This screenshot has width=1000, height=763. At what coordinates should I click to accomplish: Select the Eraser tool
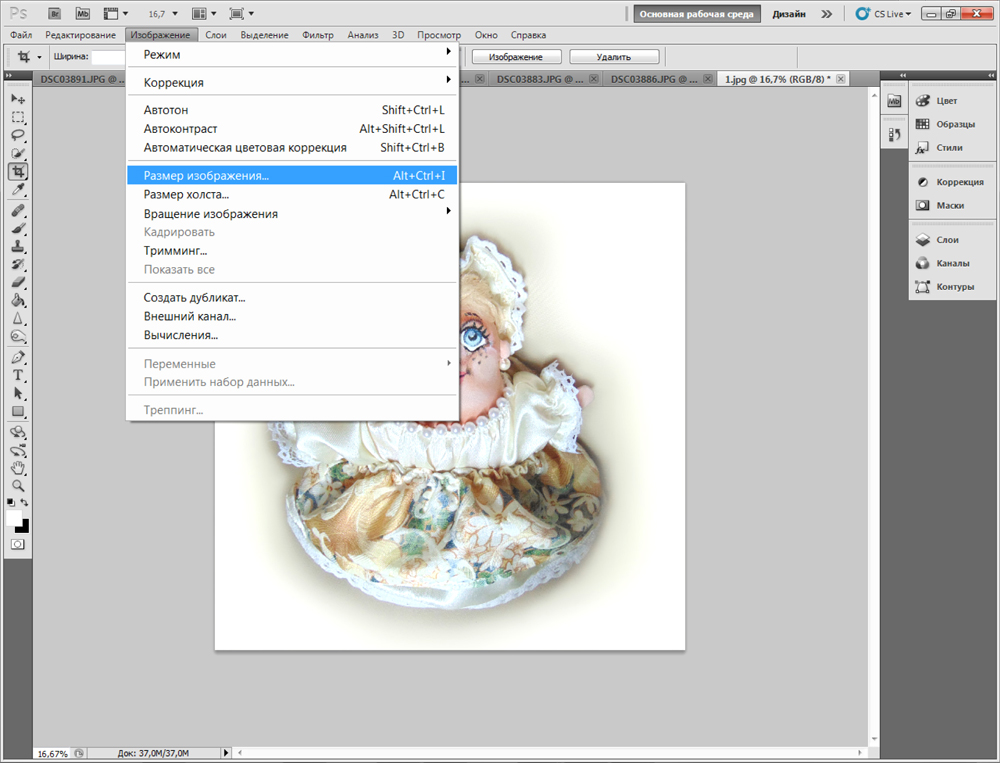pos(18,282)
